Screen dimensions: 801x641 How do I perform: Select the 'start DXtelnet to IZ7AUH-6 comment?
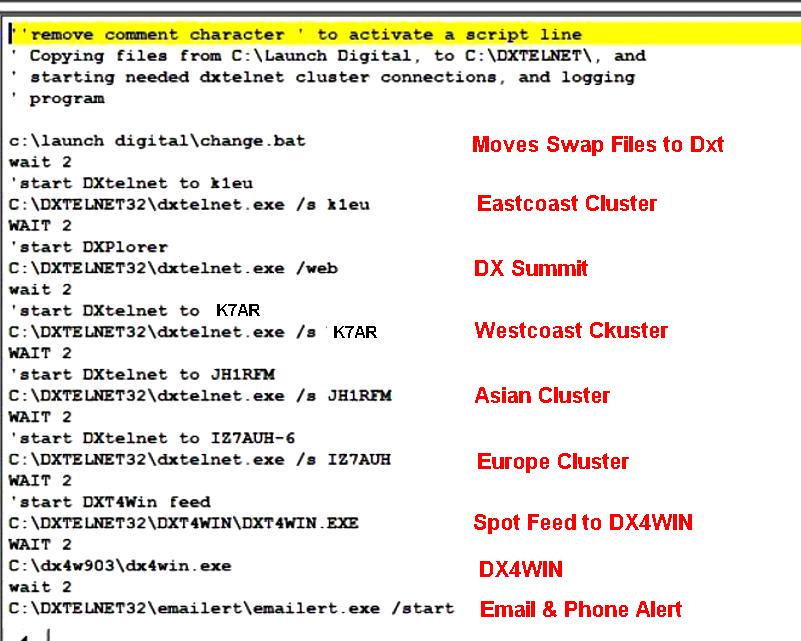pos(152,438)
